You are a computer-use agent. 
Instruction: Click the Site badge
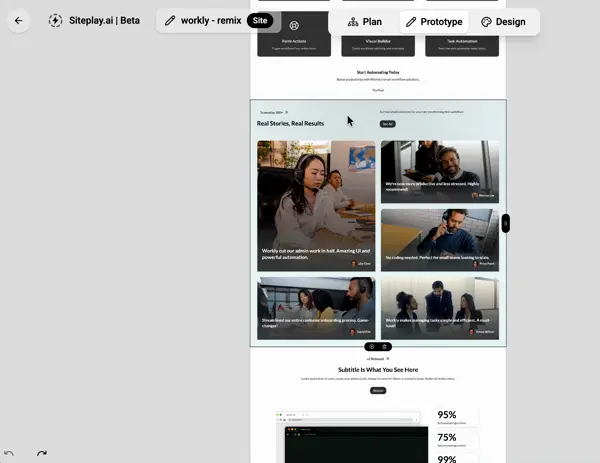click(260, 21)
